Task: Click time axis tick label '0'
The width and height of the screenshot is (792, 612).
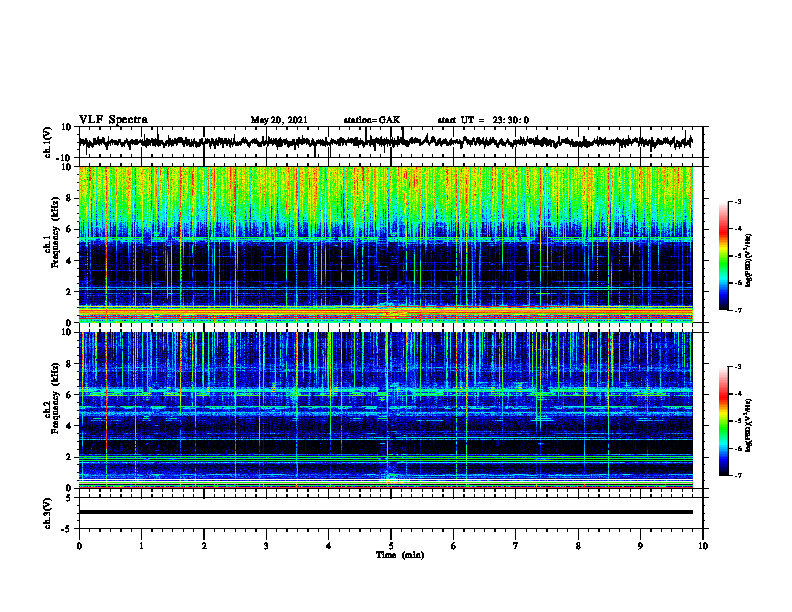Action: (79, 546)
